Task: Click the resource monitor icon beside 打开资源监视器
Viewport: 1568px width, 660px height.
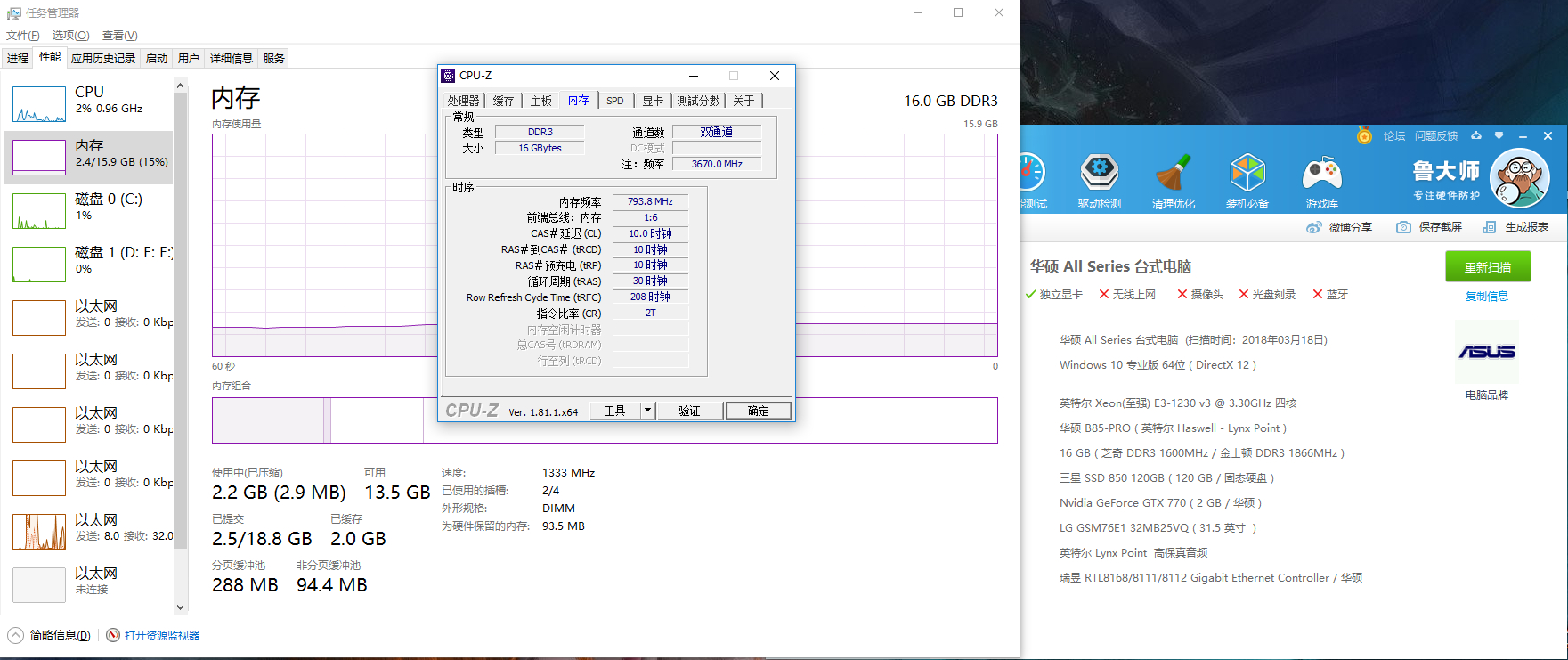Action: [113, 635]
